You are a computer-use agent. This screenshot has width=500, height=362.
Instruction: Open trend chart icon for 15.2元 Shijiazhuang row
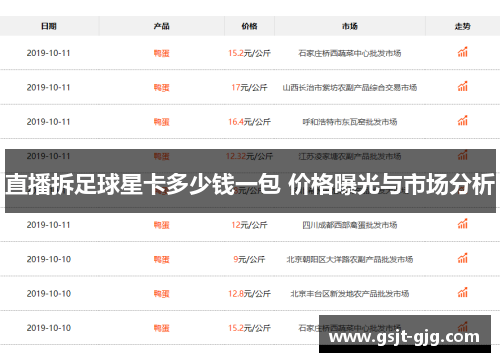click(463, 52)
